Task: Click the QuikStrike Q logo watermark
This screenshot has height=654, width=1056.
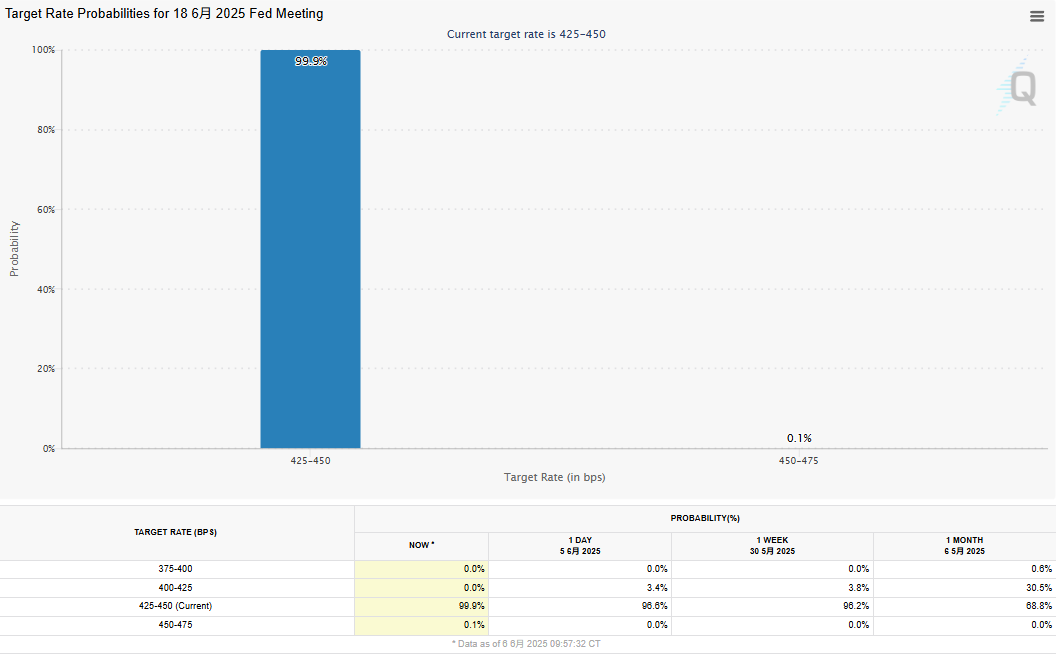Action: 1019,87
